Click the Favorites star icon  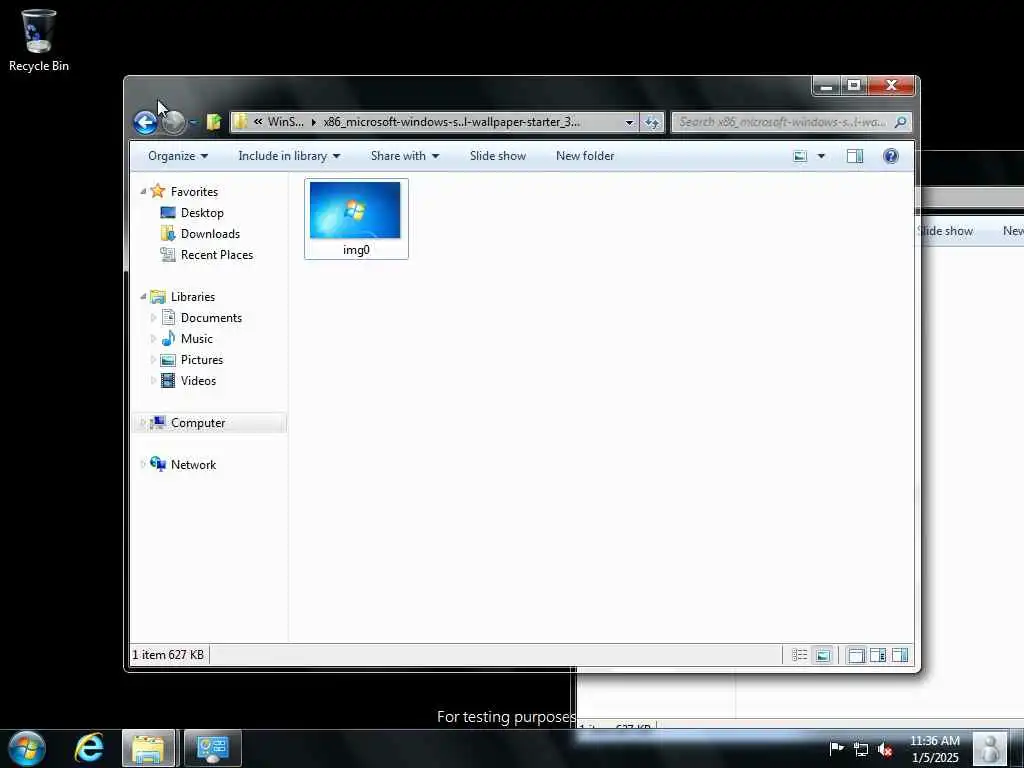157,191
